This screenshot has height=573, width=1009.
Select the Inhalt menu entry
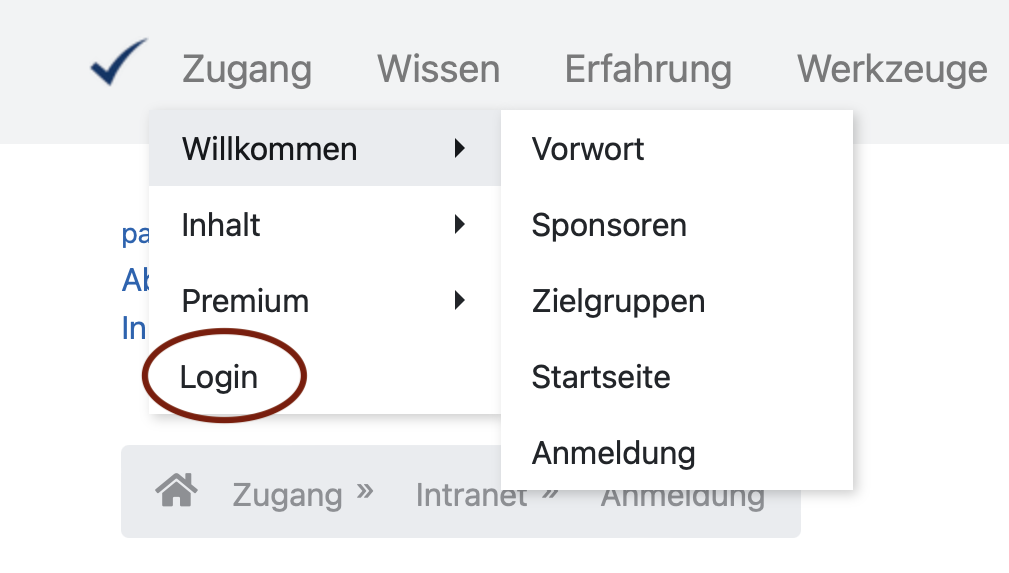click(221, 225)
